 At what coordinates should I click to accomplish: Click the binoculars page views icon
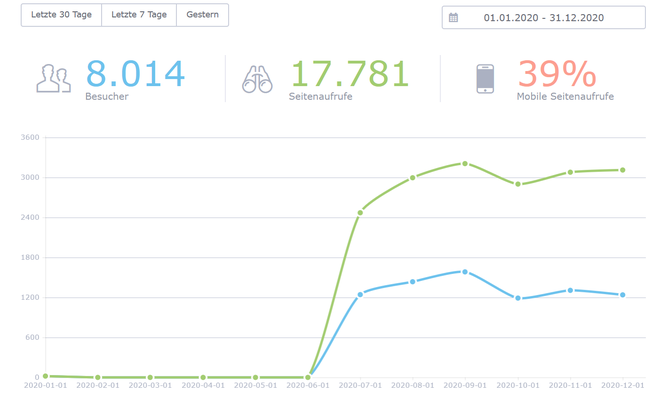click(x=257, y=79)
